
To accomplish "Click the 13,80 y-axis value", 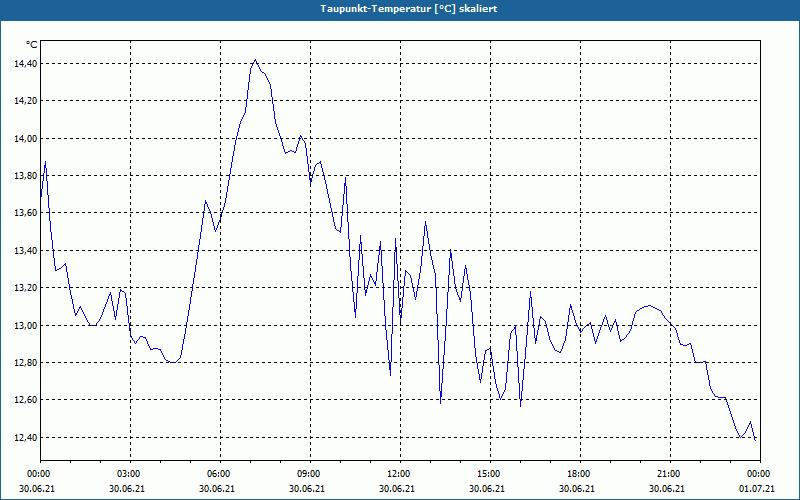I will coord(25,176).
